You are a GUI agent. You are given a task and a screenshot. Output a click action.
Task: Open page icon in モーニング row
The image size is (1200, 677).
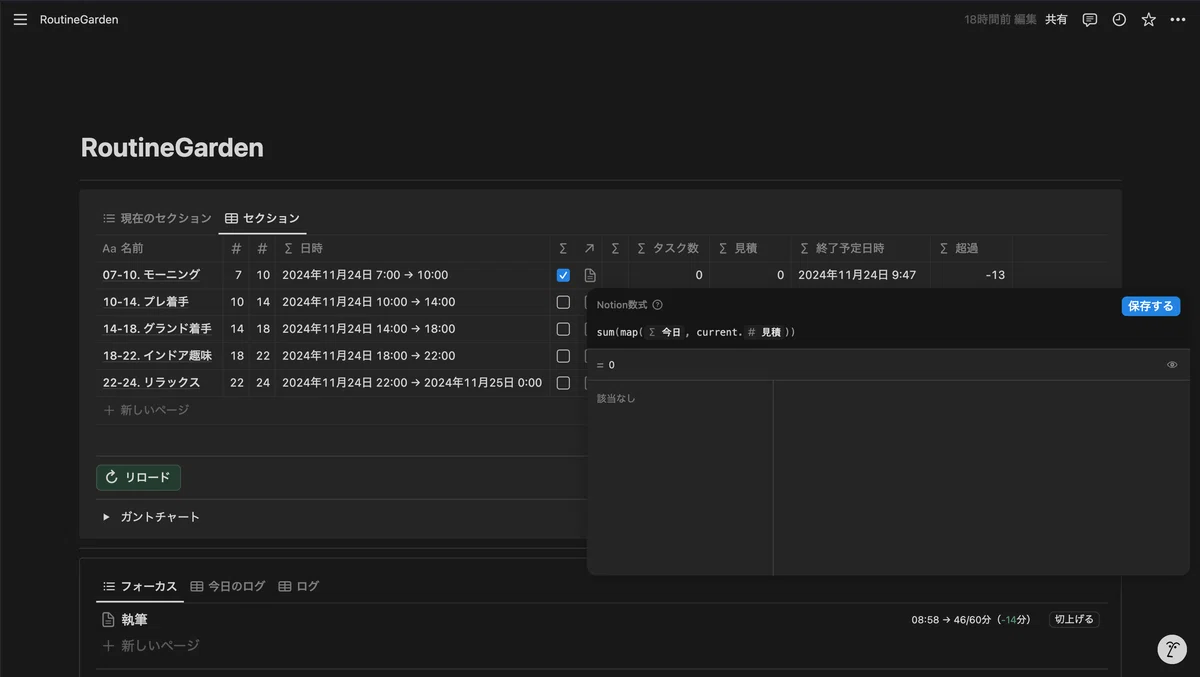pyautogui.click(x=590, y=275)
